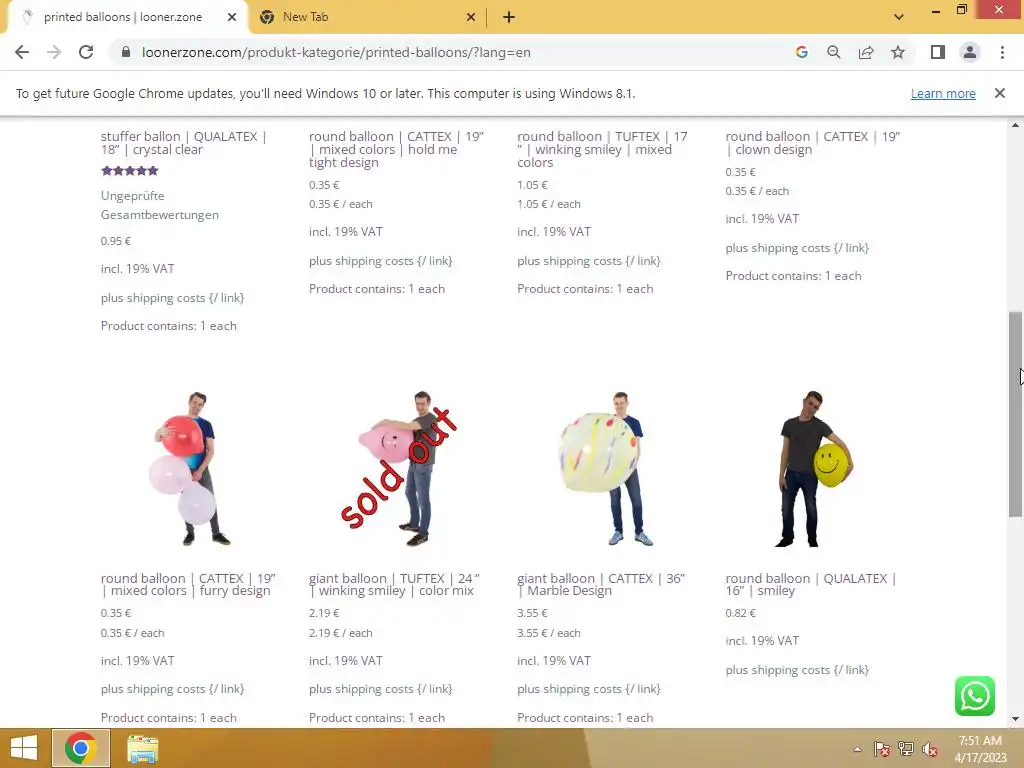
Task: Open the Chrome profile avatar
Action: [970, 52]
